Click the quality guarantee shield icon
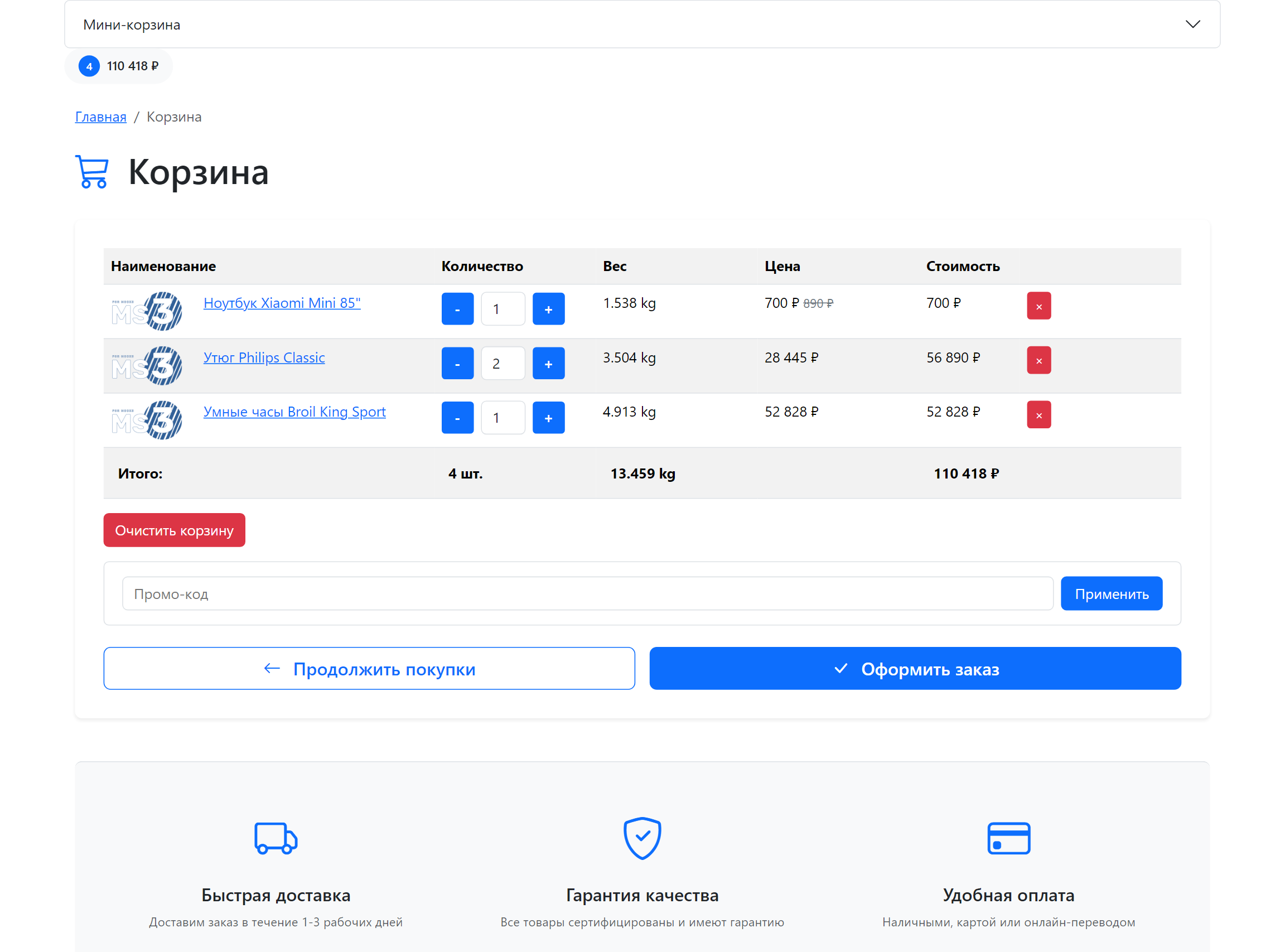This screenshot has width=1285, height=952. pyautogui.click(x=642, y=838)
